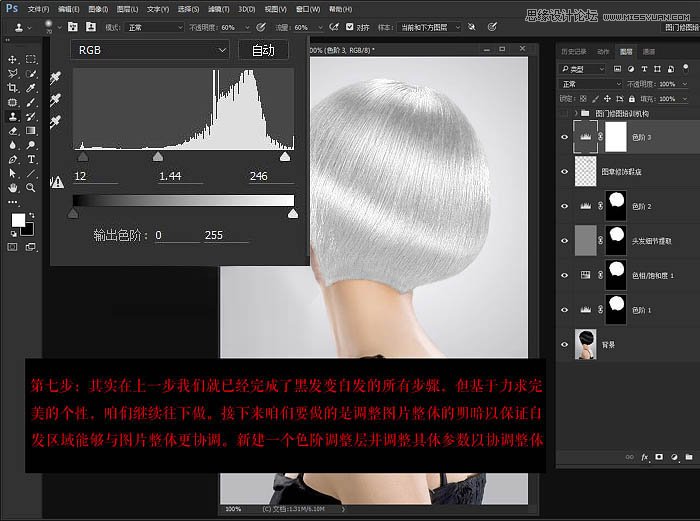Expand the 图门绘图培训机构 layer group
Image resolution: width=700 pixels, height=521 pixels.
click(x=577, y=113)
